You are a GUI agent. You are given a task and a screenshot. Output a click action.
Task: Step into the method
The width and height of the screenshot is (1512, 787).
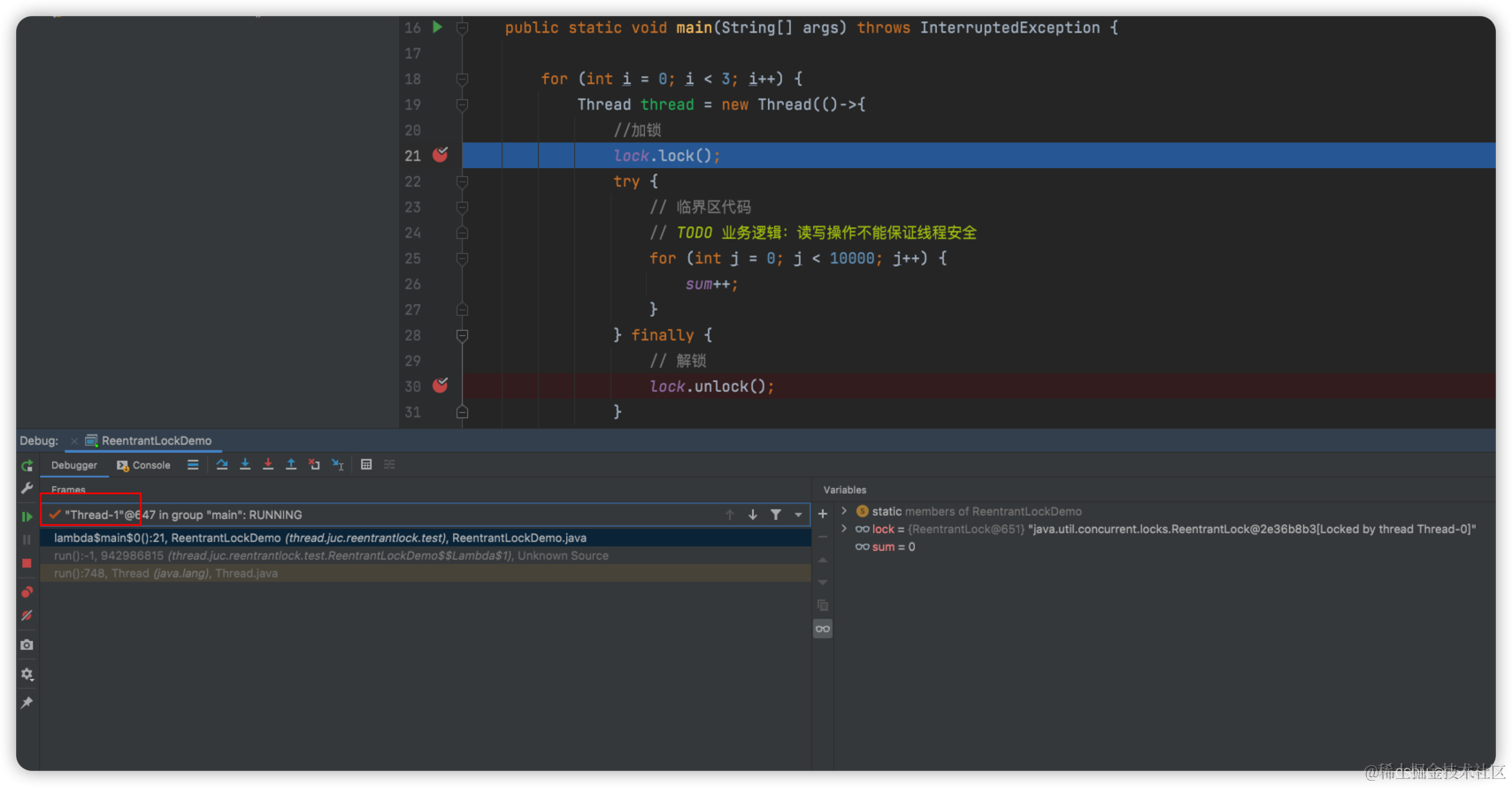245,465
